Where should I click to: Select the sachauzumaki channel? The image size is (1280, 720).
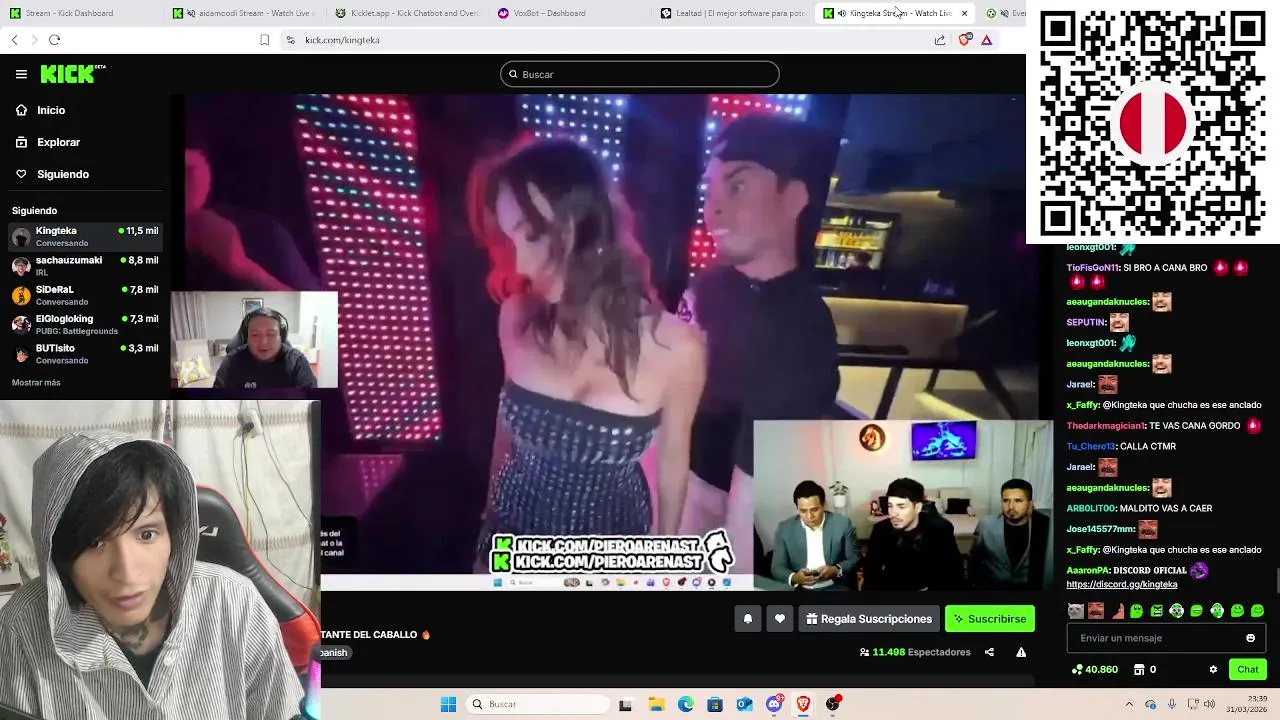point(85,265)
